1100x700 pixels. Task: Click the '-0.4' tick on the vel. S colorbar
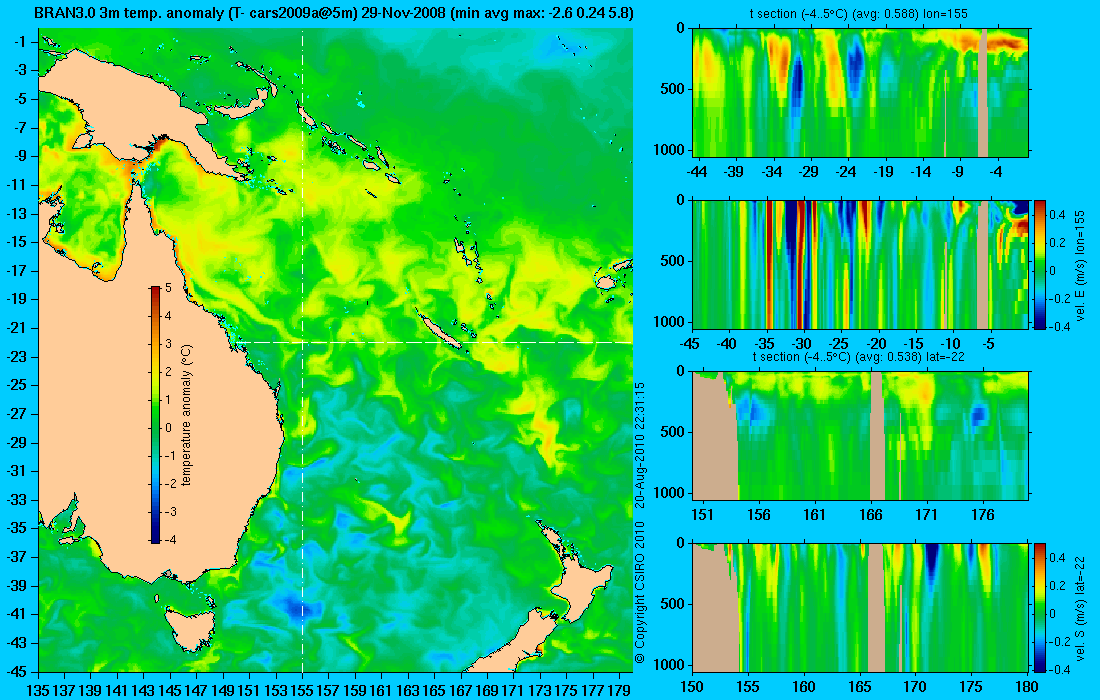tap(1058, 670)
